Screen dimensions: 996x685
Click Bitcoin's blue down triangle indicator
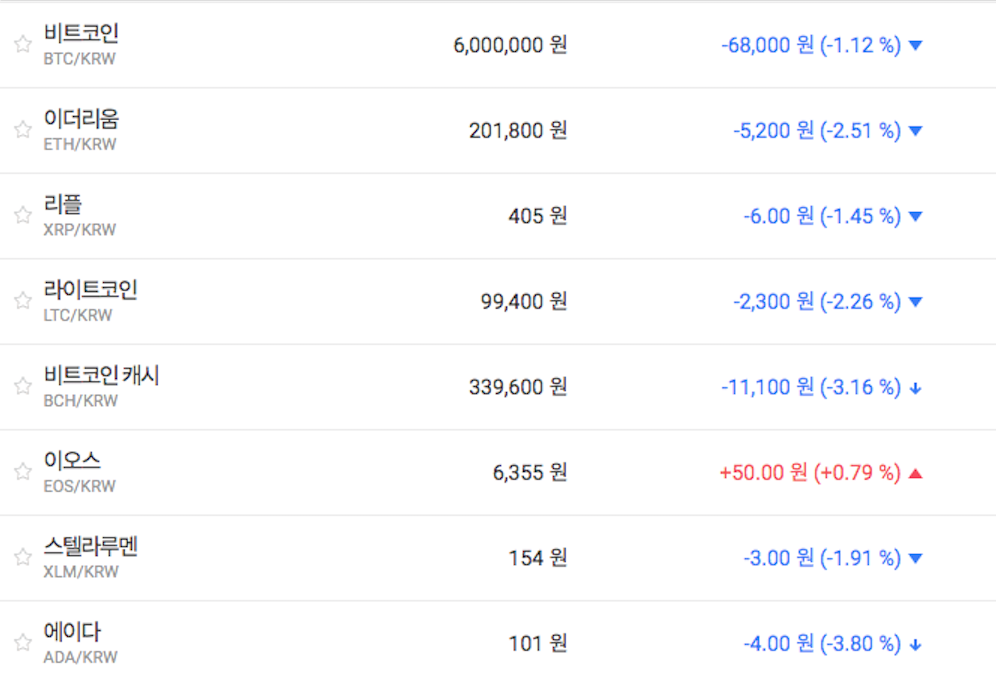[915, 45]
